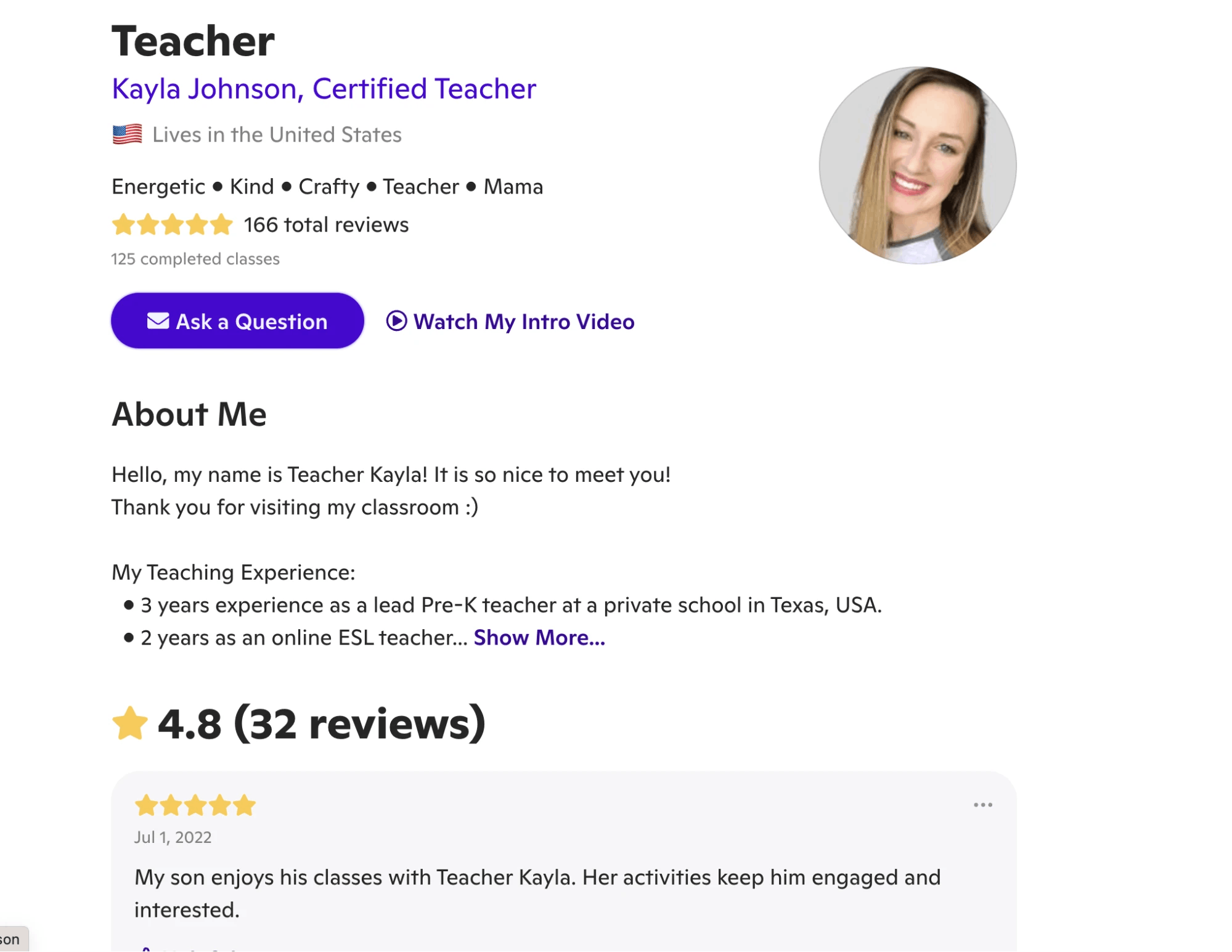The image size is (1232, 952).
Task: Click the 125 completed classes text
Action: coord(195,259)
